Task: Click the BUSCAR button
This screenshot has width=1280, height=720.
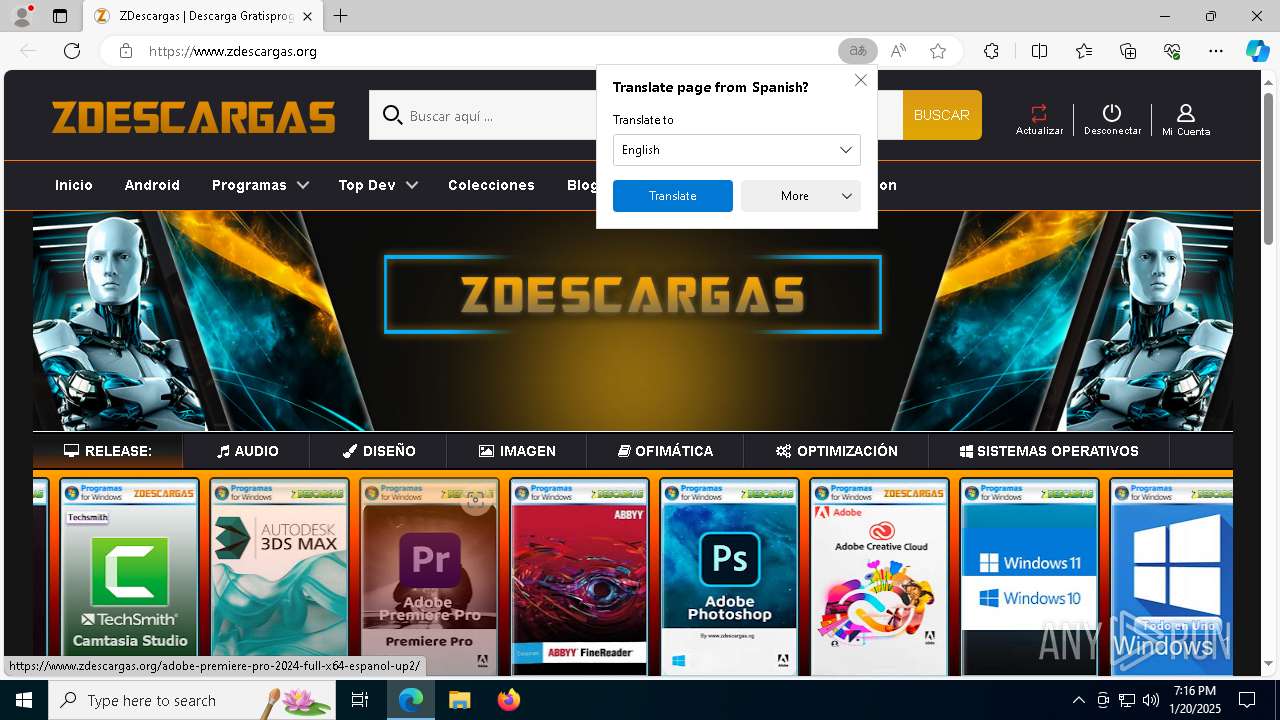Action: [941, 115]
